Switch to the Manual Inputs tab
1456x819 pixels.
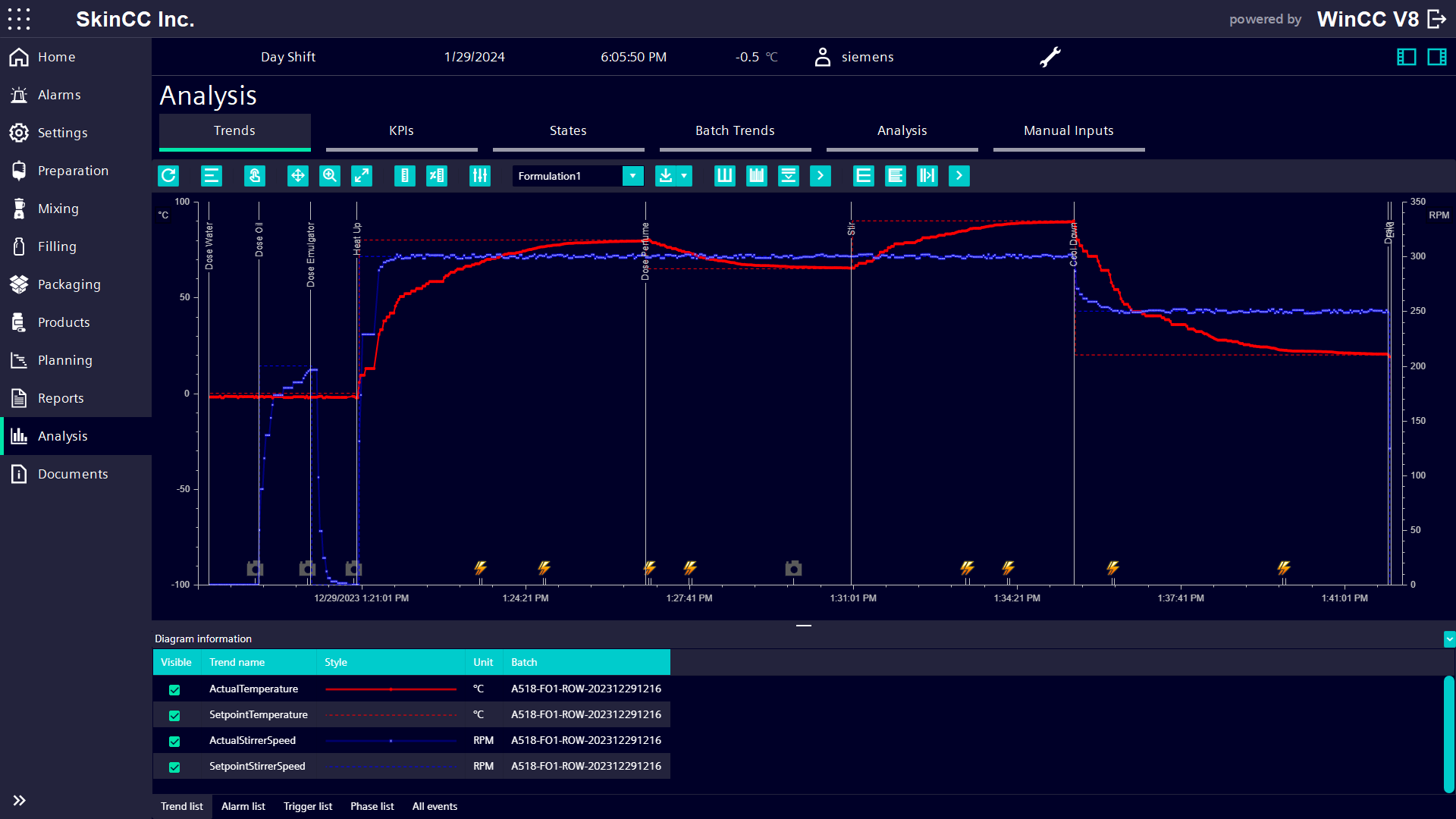tap(1069, 132)
